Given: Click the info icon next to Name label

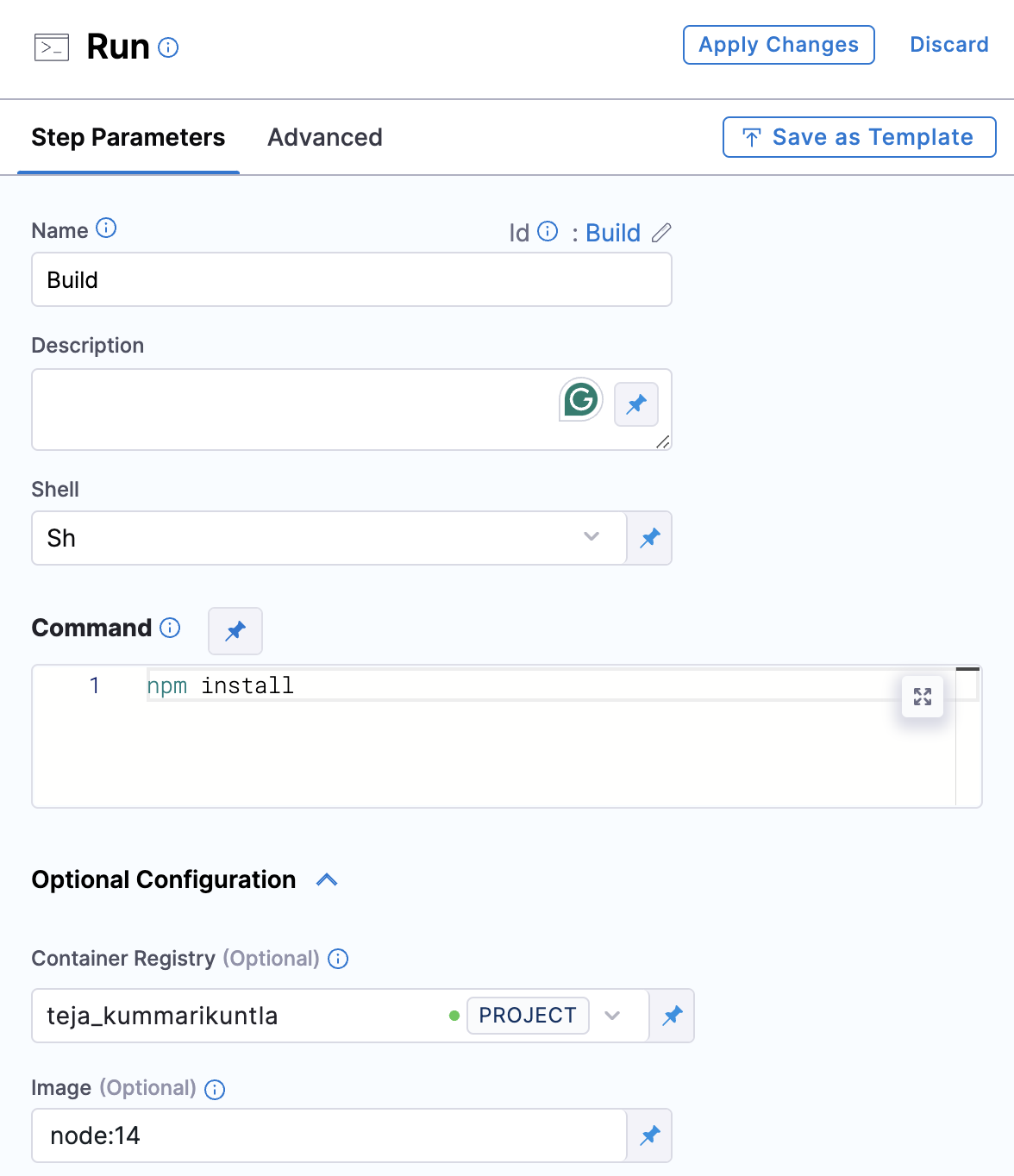Looking at the screenshot, I should pos(106,228).
